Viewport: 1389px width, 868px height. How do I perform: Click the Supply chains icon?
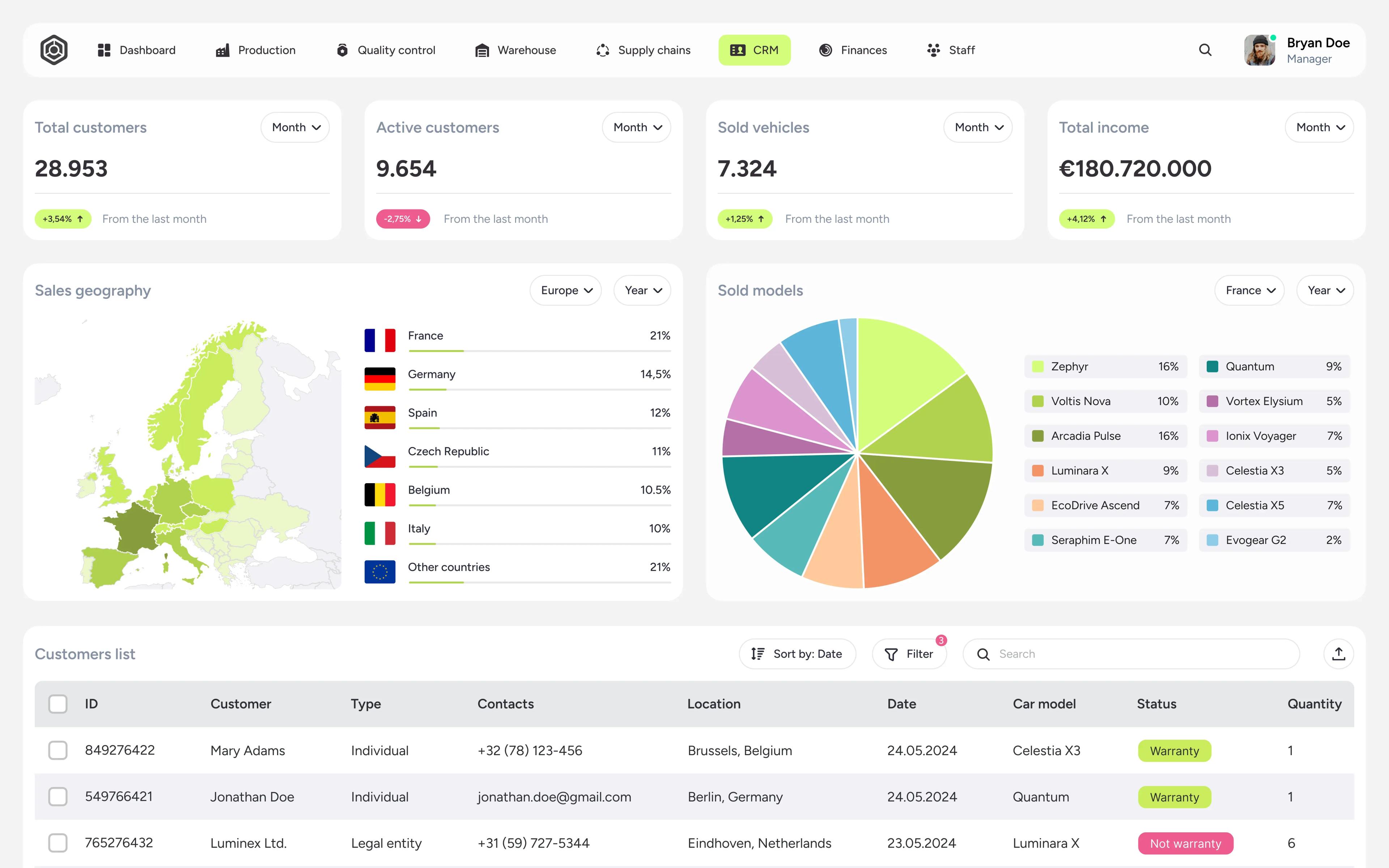pos(602,50)
